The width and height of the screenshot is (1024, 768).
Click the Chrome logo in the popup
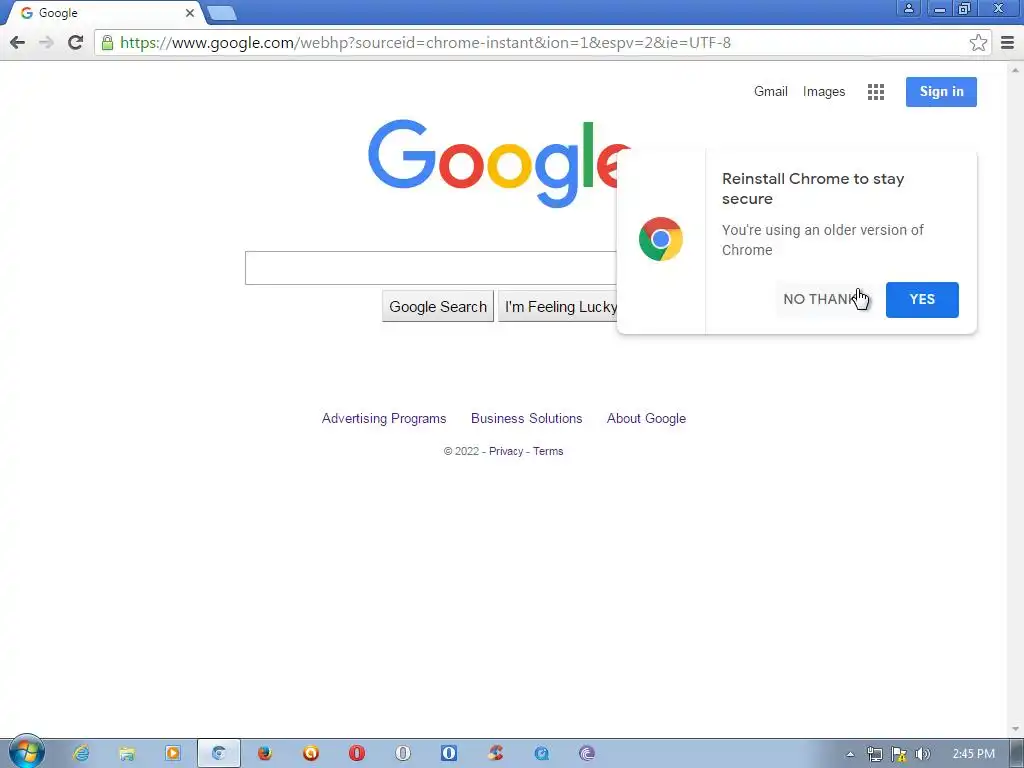click(x=661, y=239)
